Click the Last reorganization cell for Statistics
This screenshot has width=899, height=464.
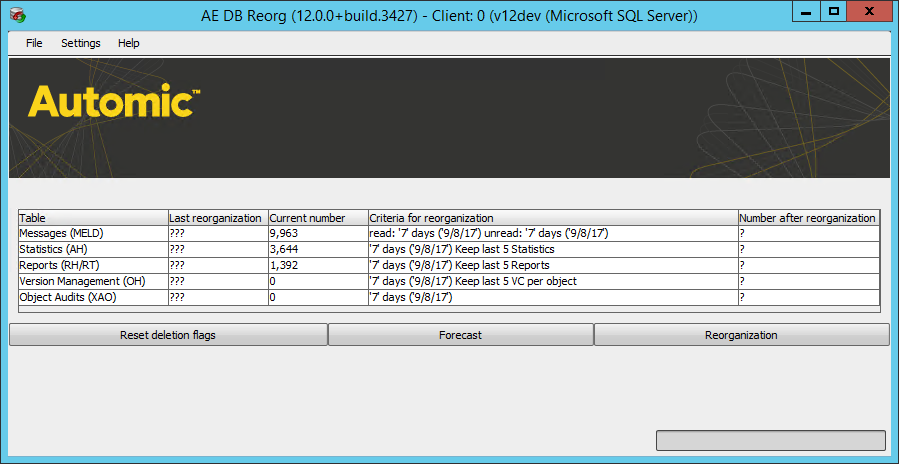pyautogui.click(x=218, y=249)
